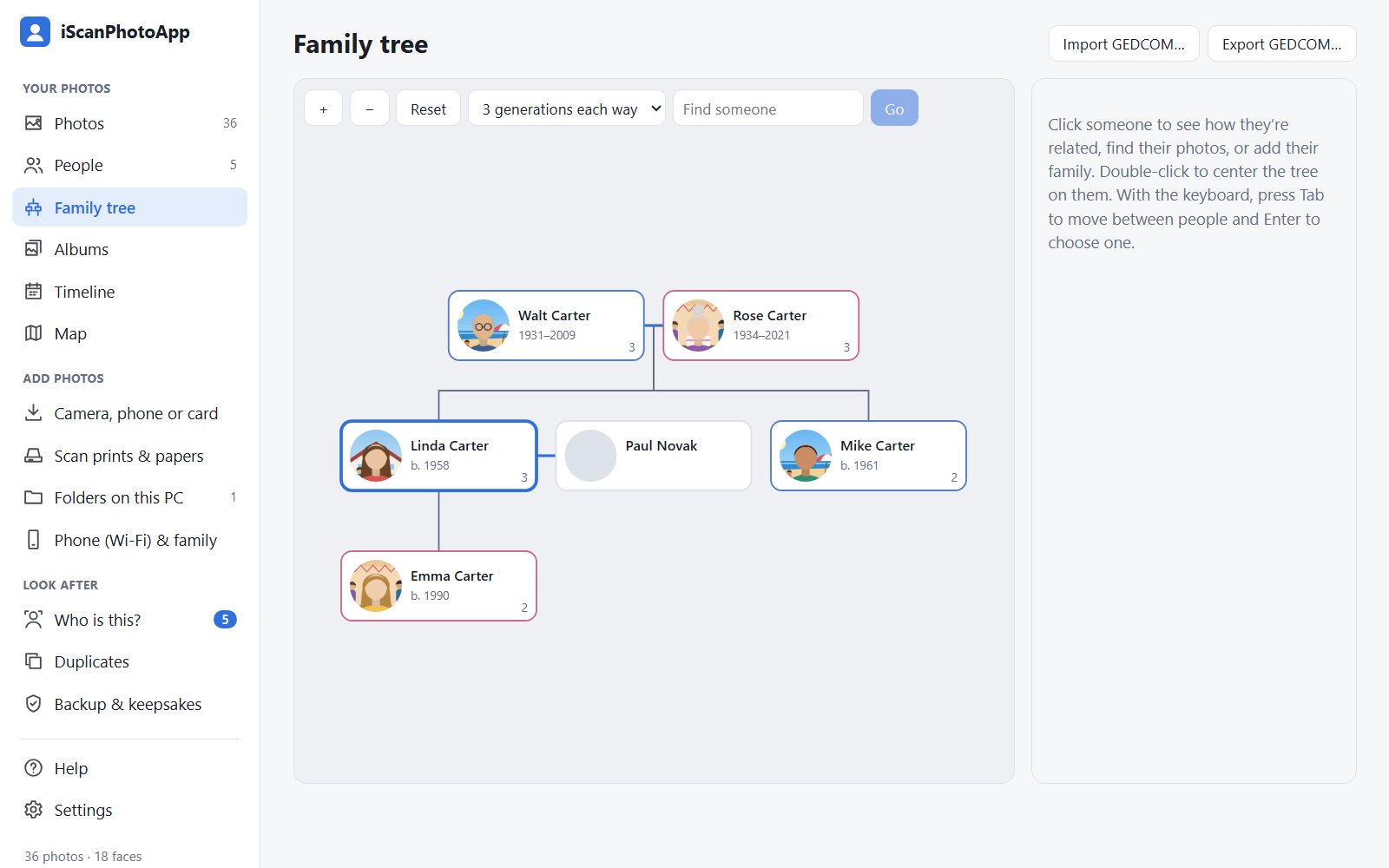Select the Paul Novak name text
Viewport: 1389px width, 868px height.
(662, 445)
